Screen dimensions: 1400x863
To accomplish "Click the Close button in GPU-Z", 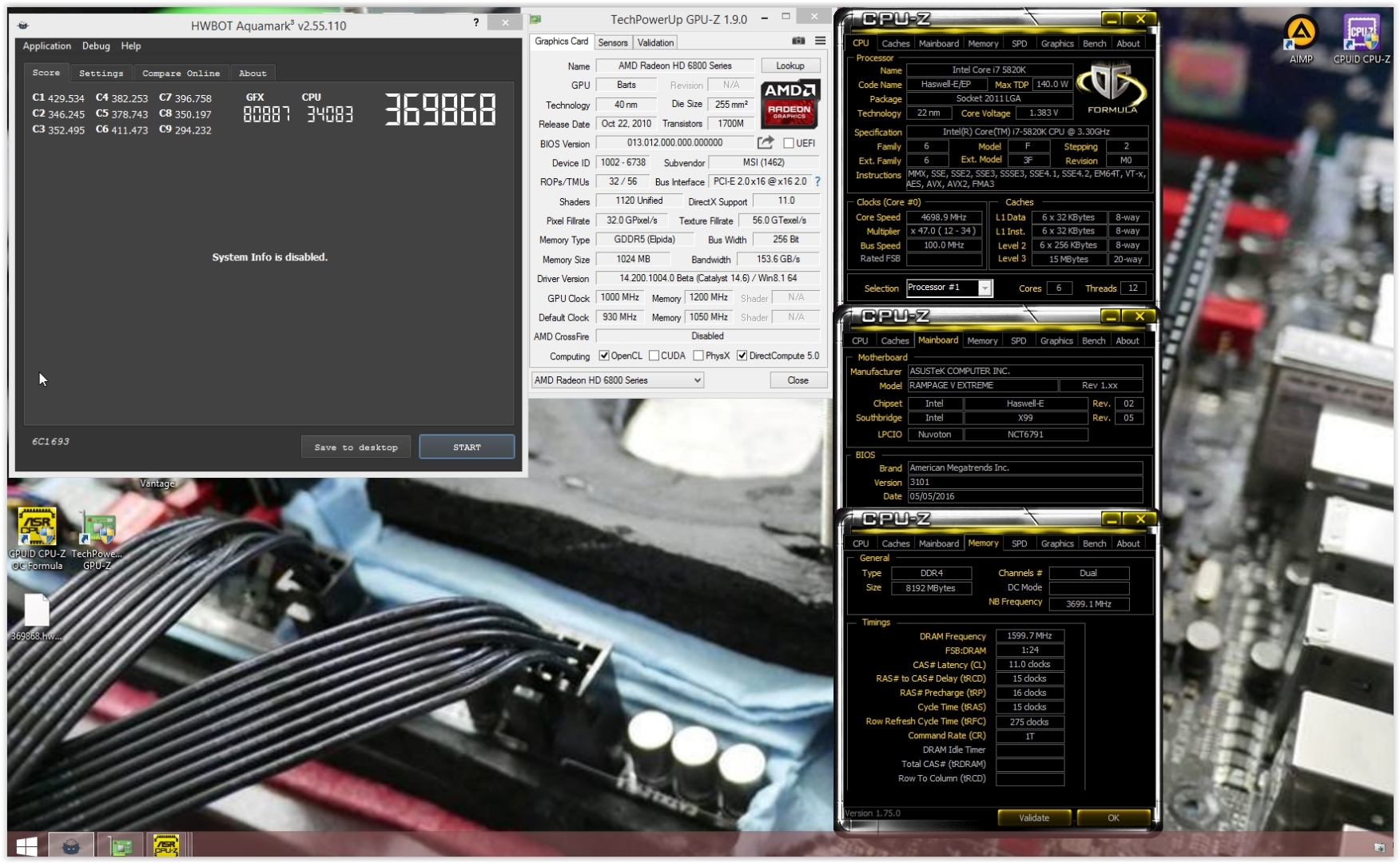I will [797, 380].
